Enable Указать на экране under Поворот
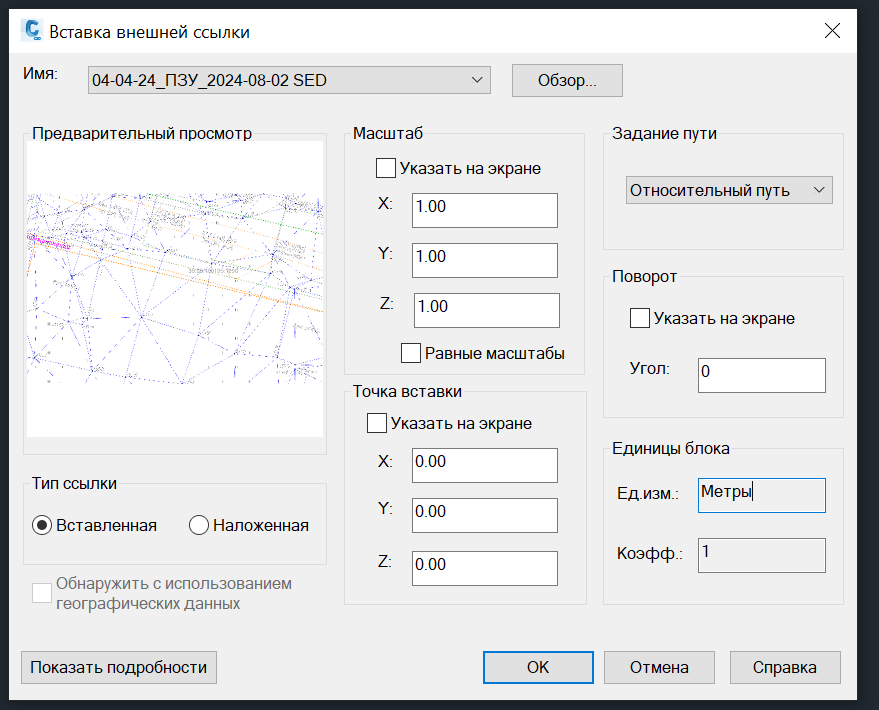Screen dimensions: 879x710 pos(640,318)
